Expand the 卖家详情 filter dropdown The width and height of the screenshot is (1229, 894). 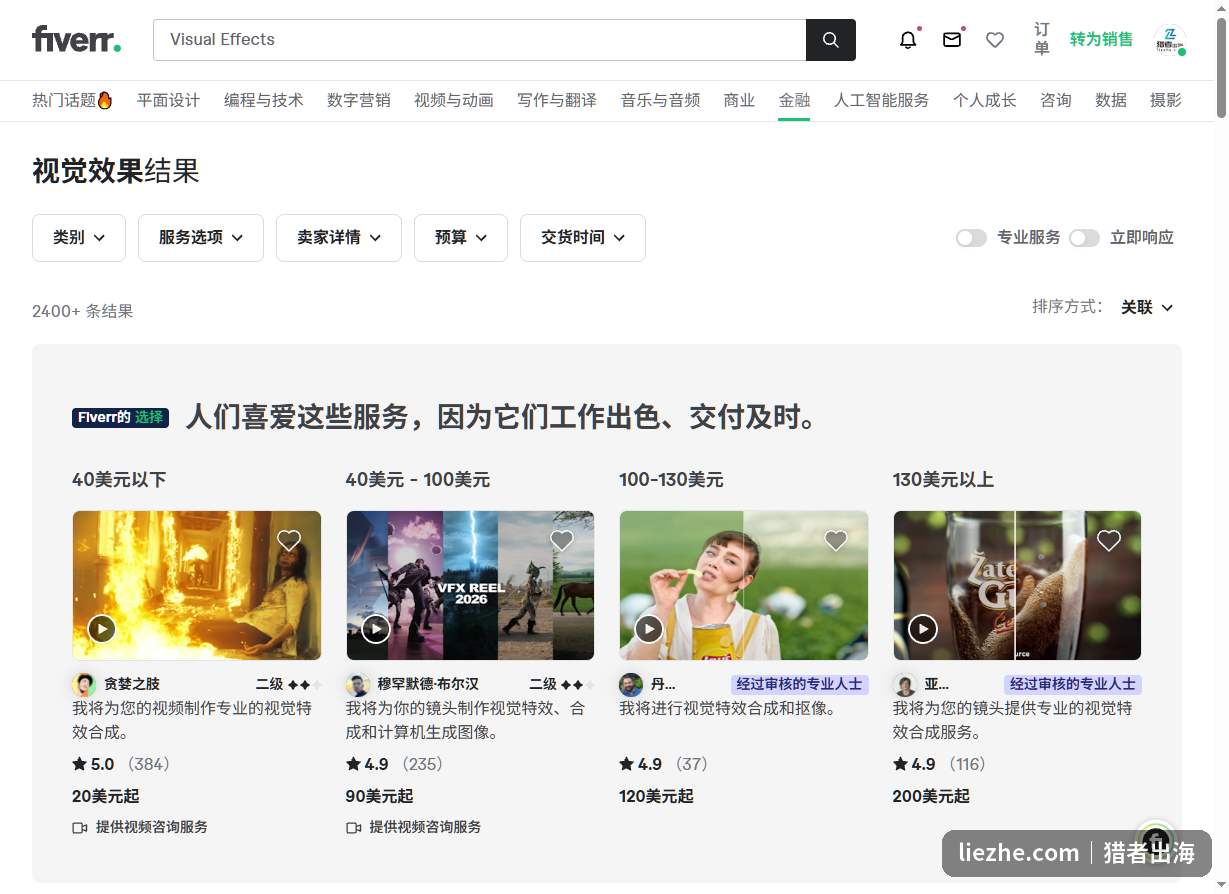click(339, 238)
